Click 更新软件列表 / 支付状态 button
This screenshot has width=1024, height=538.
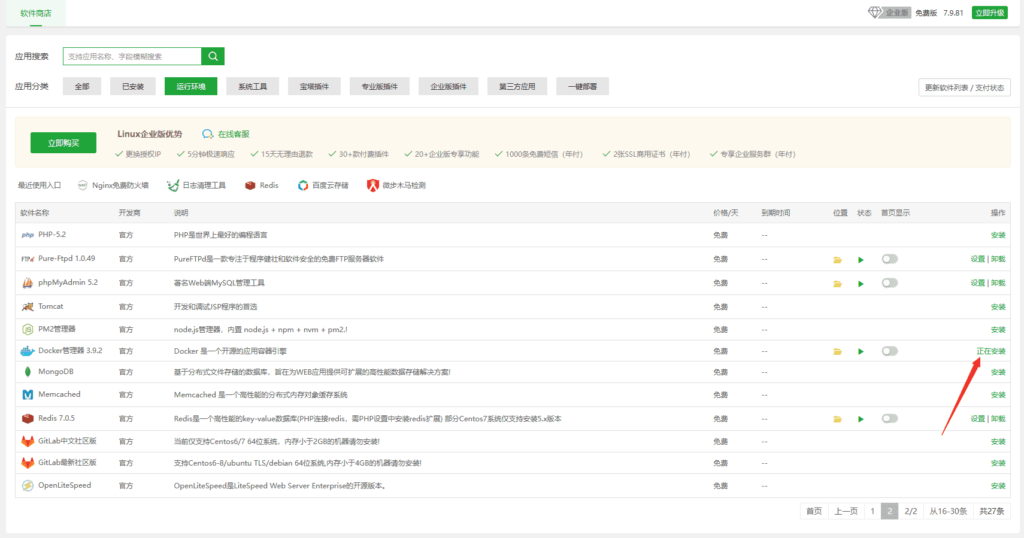[964, 87]
